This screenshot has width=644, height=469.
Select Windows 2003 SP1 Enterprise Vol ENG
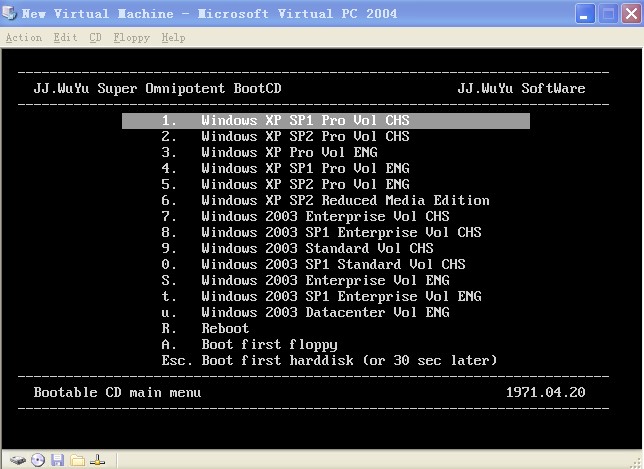click(x=321, y=297)
